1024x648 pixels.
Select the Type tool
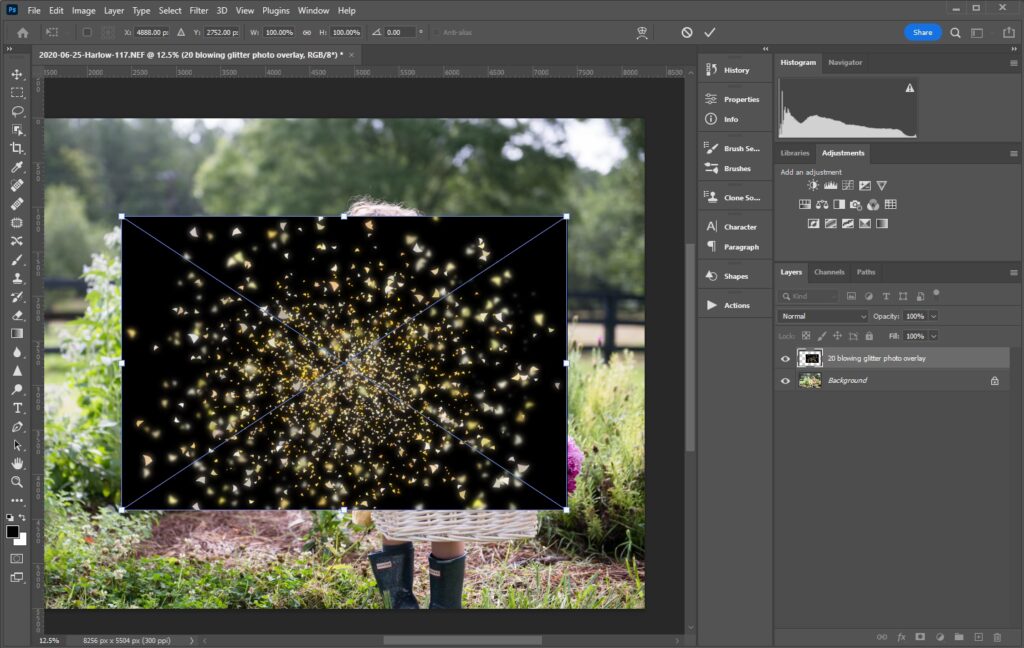17,408
